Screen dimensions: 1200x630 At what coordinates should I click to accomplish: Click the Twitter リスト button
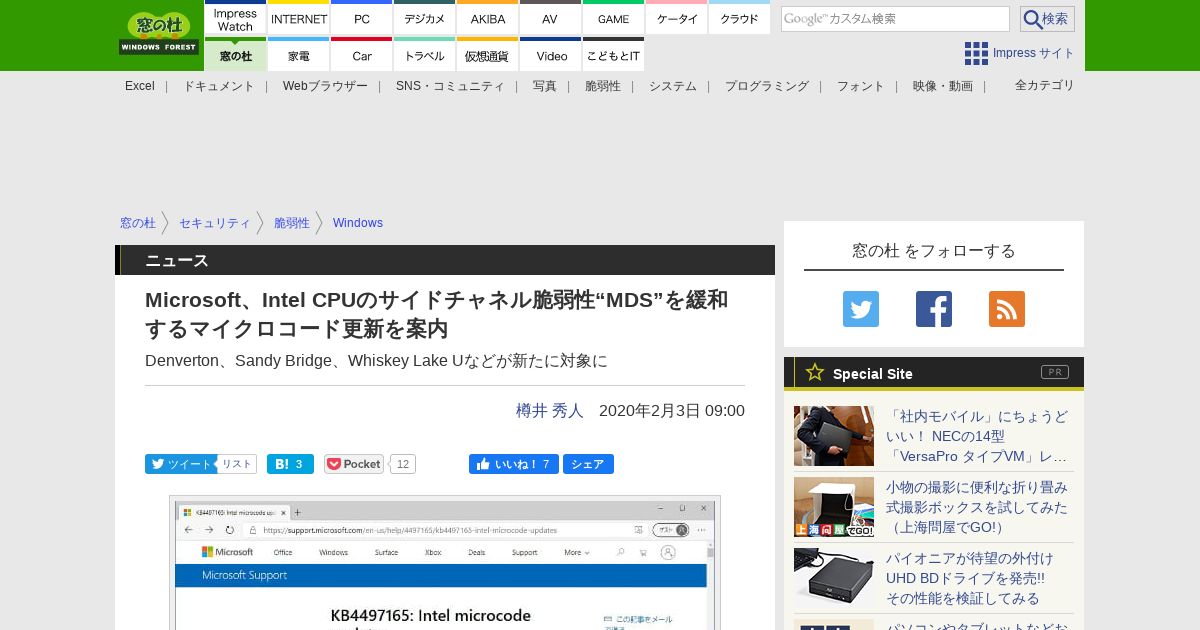pos(237,464)
